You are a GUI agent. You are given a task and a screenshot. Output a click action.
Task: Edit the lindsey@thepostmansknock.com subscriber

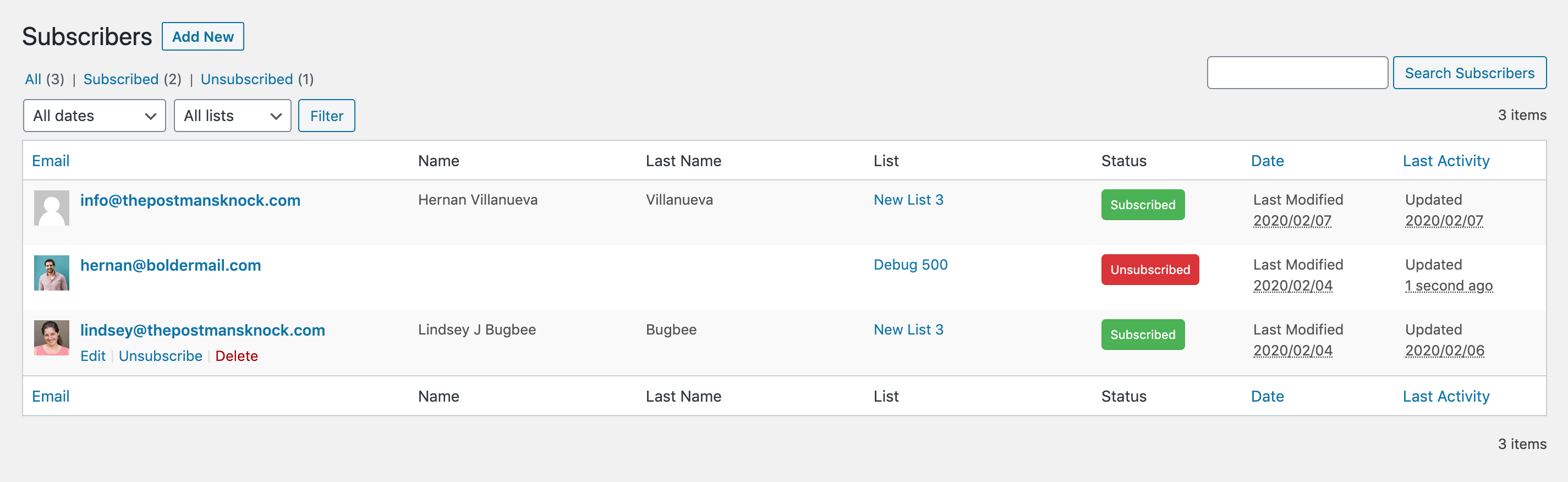[93, 356]
